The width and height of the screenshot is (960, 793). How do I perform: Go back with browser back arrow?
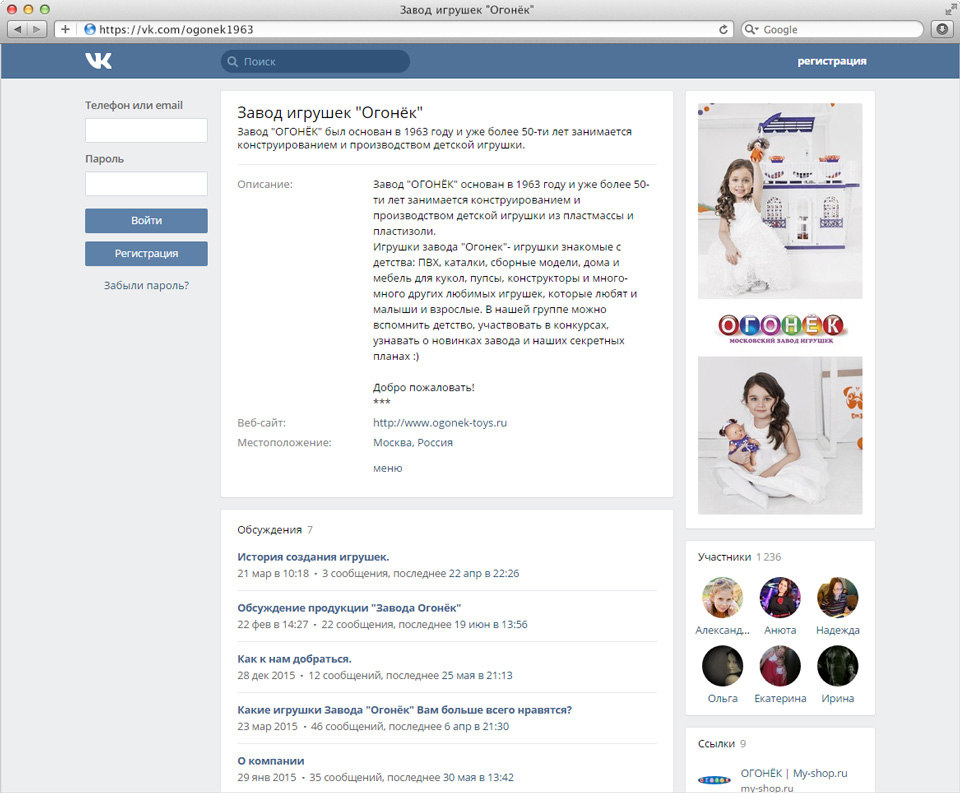click(17, 29)
